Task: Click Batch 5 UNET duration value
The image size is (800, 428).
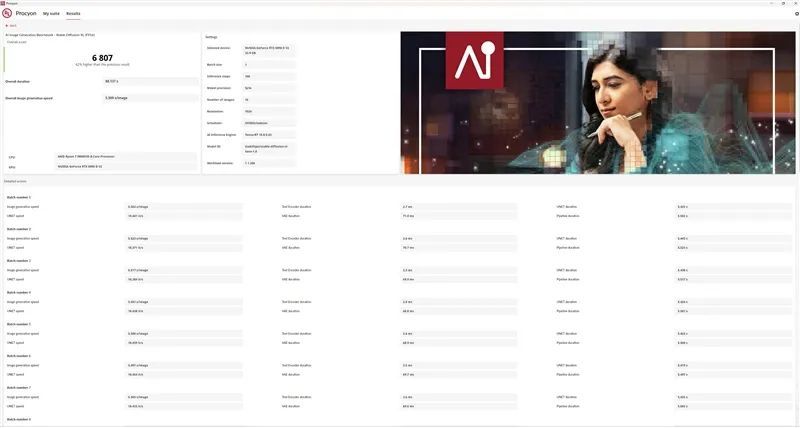Action: pyautogui.click(x=734, y=334)
